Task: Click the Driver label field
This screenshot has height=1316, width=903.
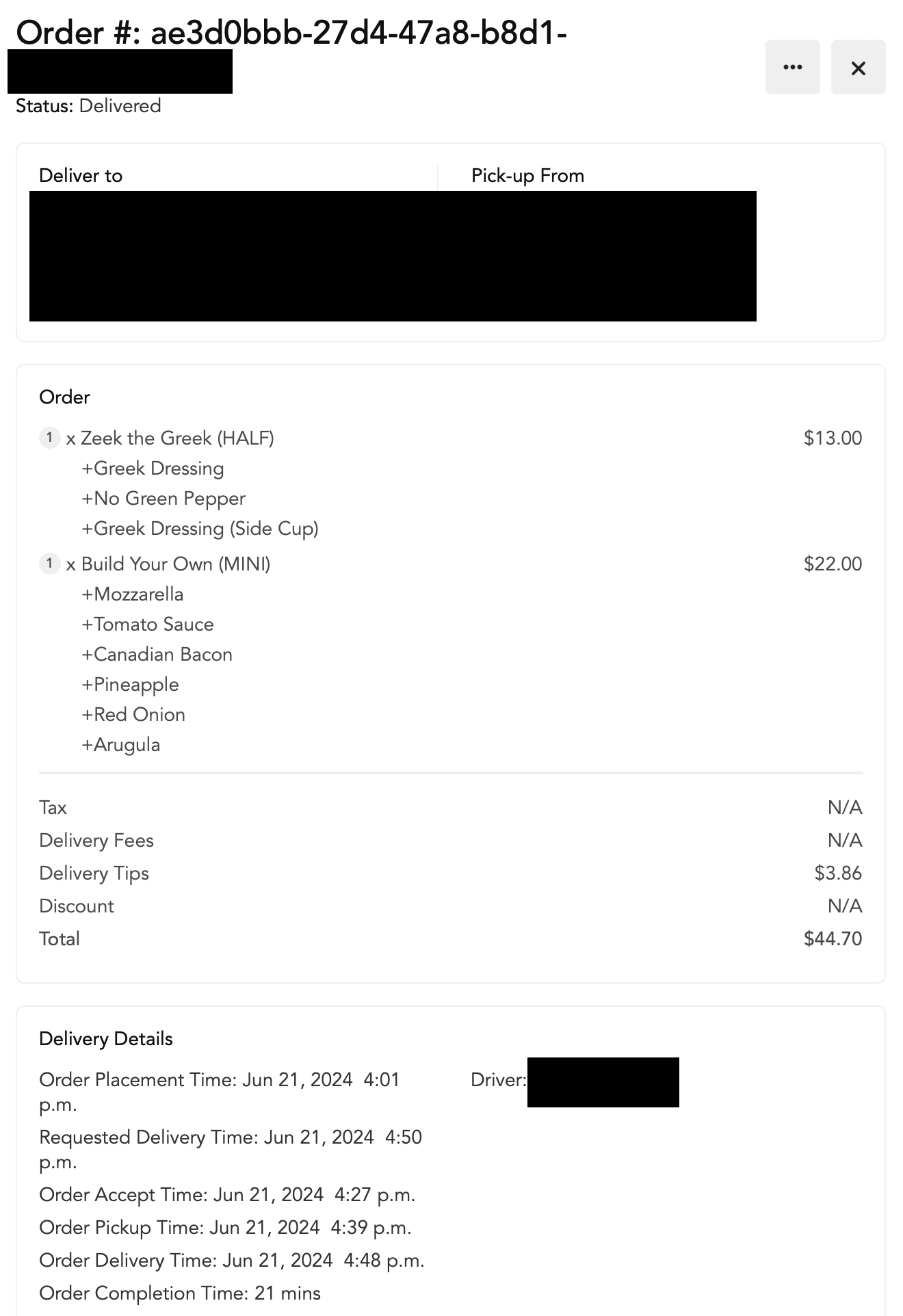Action: click(496, 1079)
